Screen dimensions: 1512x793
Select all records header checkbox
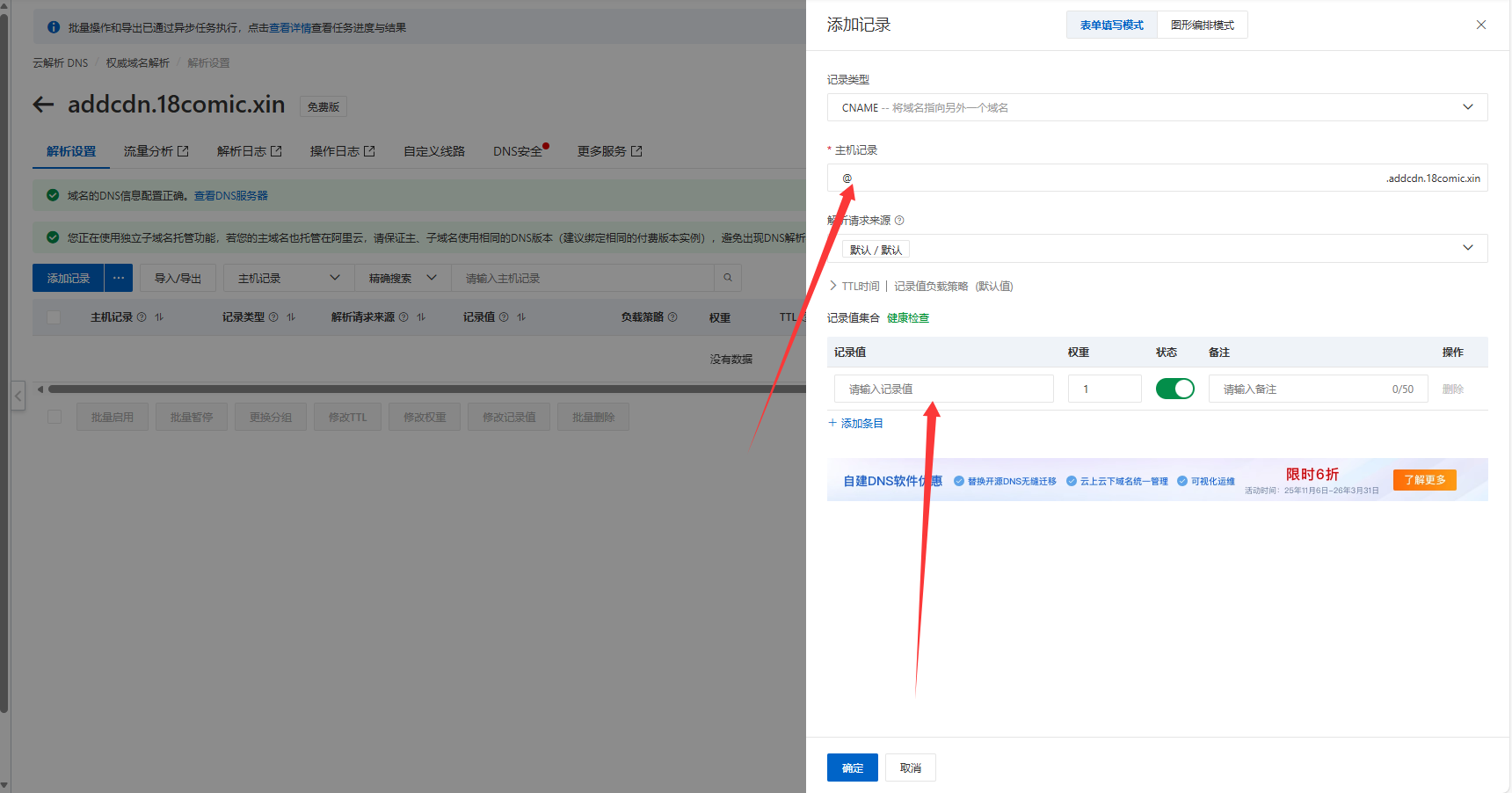pos(54,317)
